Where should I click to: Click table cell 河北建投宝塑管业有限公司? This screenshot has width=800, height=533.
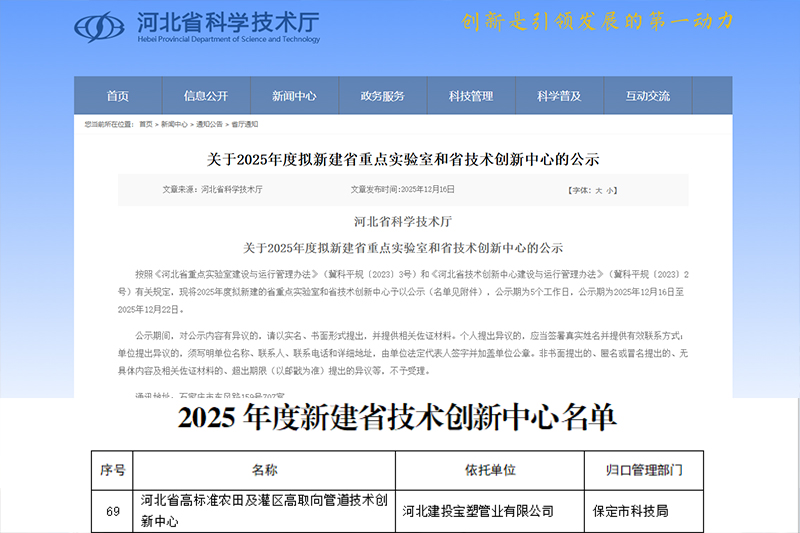pyautogui.click(x=477, y=511)
